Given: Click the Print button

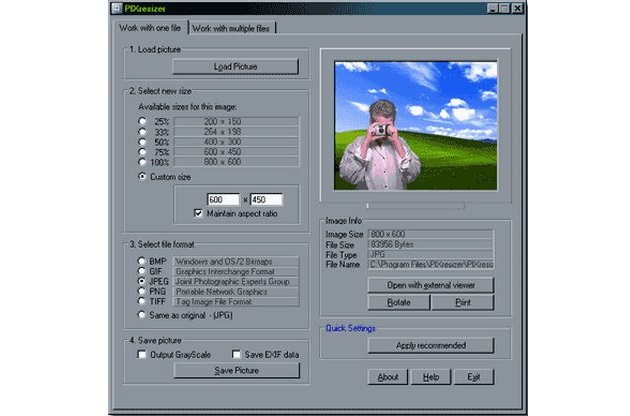Looking at the screenshot, I should [x=463, y=303].
